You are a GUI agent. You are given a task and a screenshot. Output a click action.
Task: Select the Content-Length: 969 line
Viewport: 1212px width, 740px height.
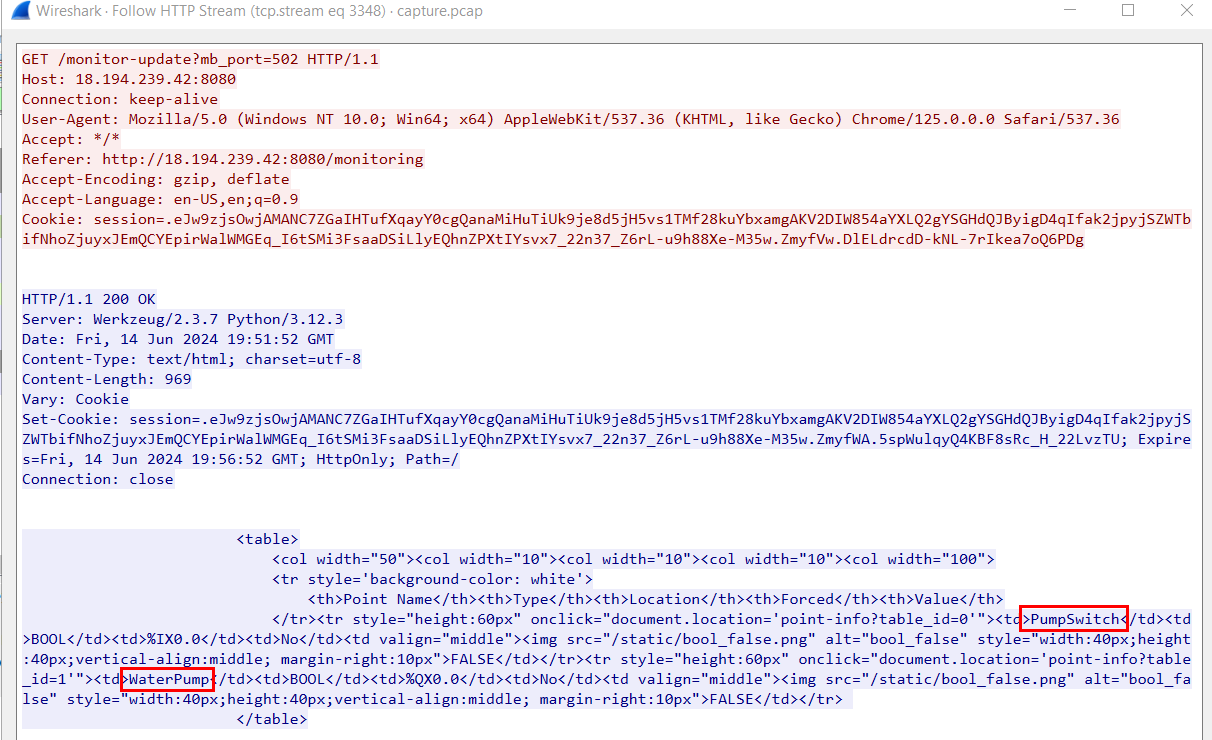pyautogui.click(x=107, y=379)
